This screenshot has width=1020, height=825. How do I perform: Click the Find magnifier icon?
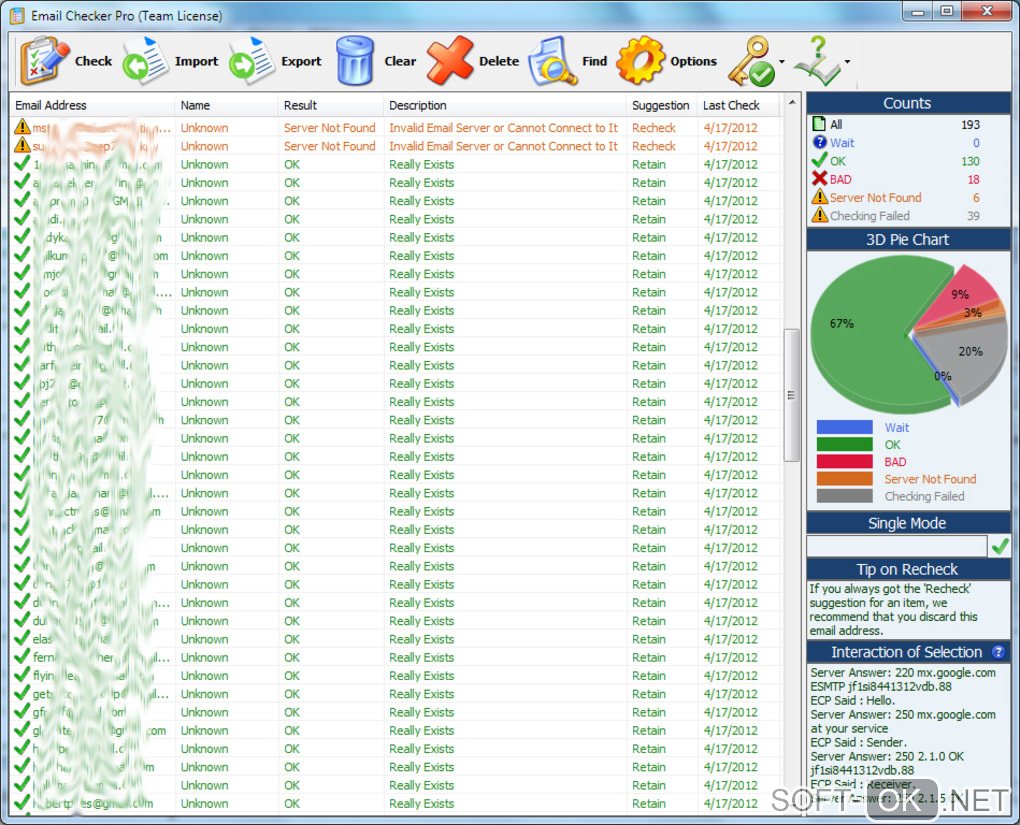point(553,62)
